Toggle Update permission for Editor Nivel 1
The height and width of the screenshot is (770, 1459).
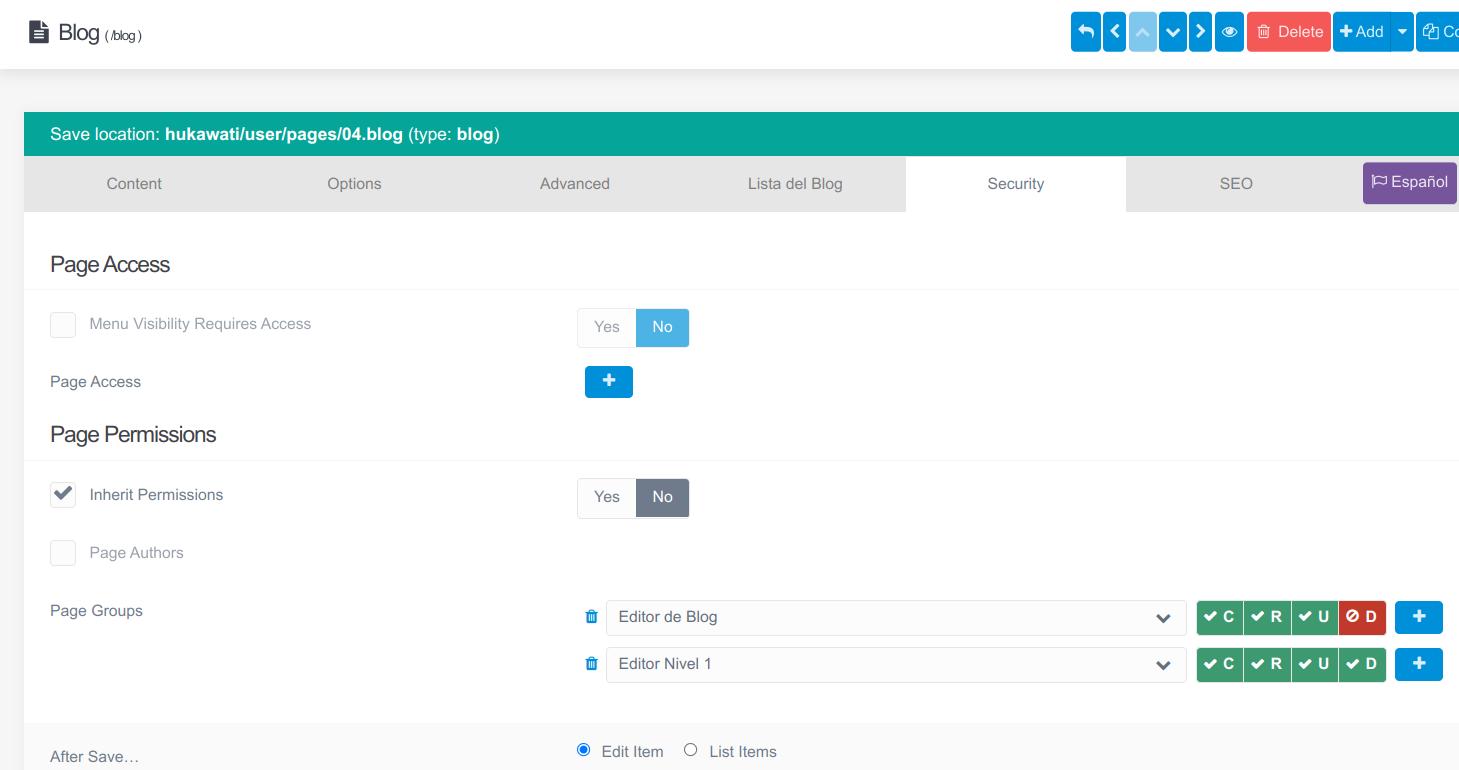(x=1315, y=664)
